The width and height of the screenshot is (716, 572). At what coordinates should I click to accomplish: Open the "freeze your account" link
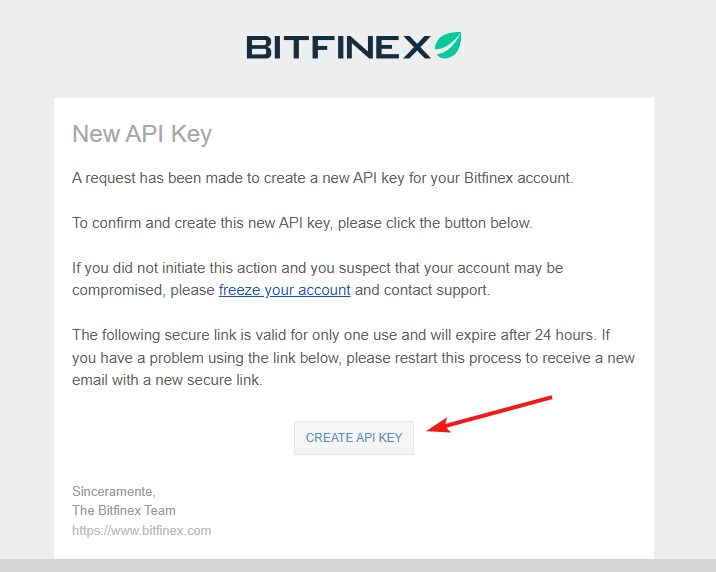pos(284,290)
